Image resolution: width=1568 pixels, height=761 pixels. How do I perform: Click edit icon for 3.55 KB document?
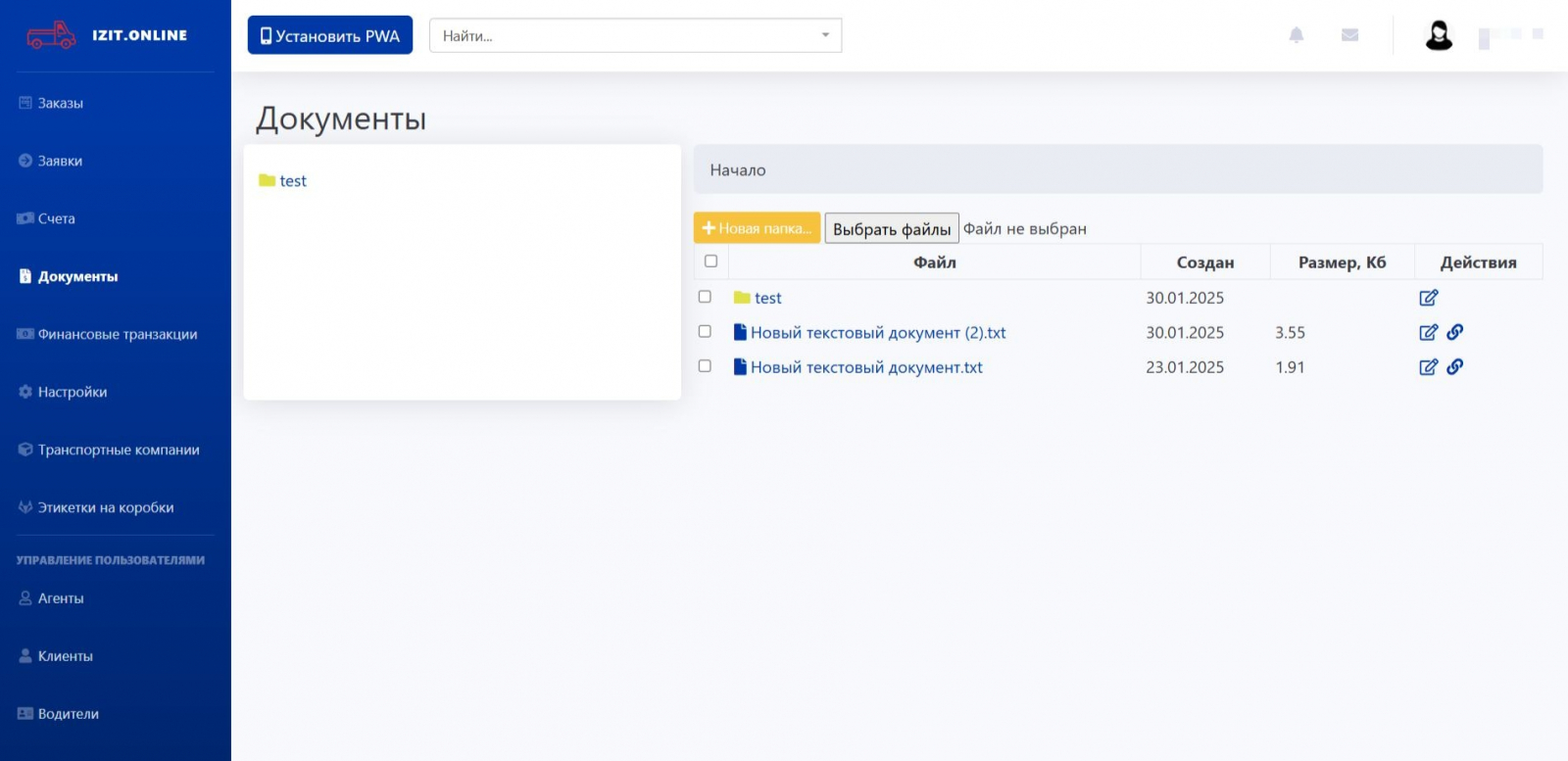click(1428, 333)
